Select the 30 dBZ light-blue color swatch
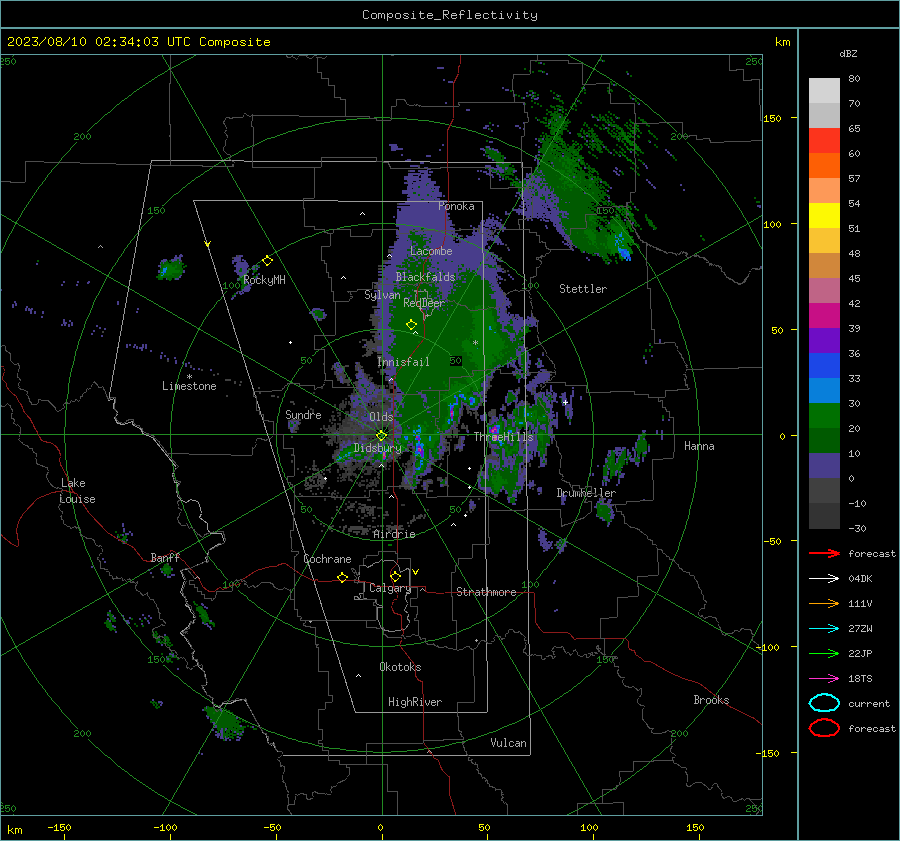Viewport: 900px width, 841px height. (x=824, y=390)
